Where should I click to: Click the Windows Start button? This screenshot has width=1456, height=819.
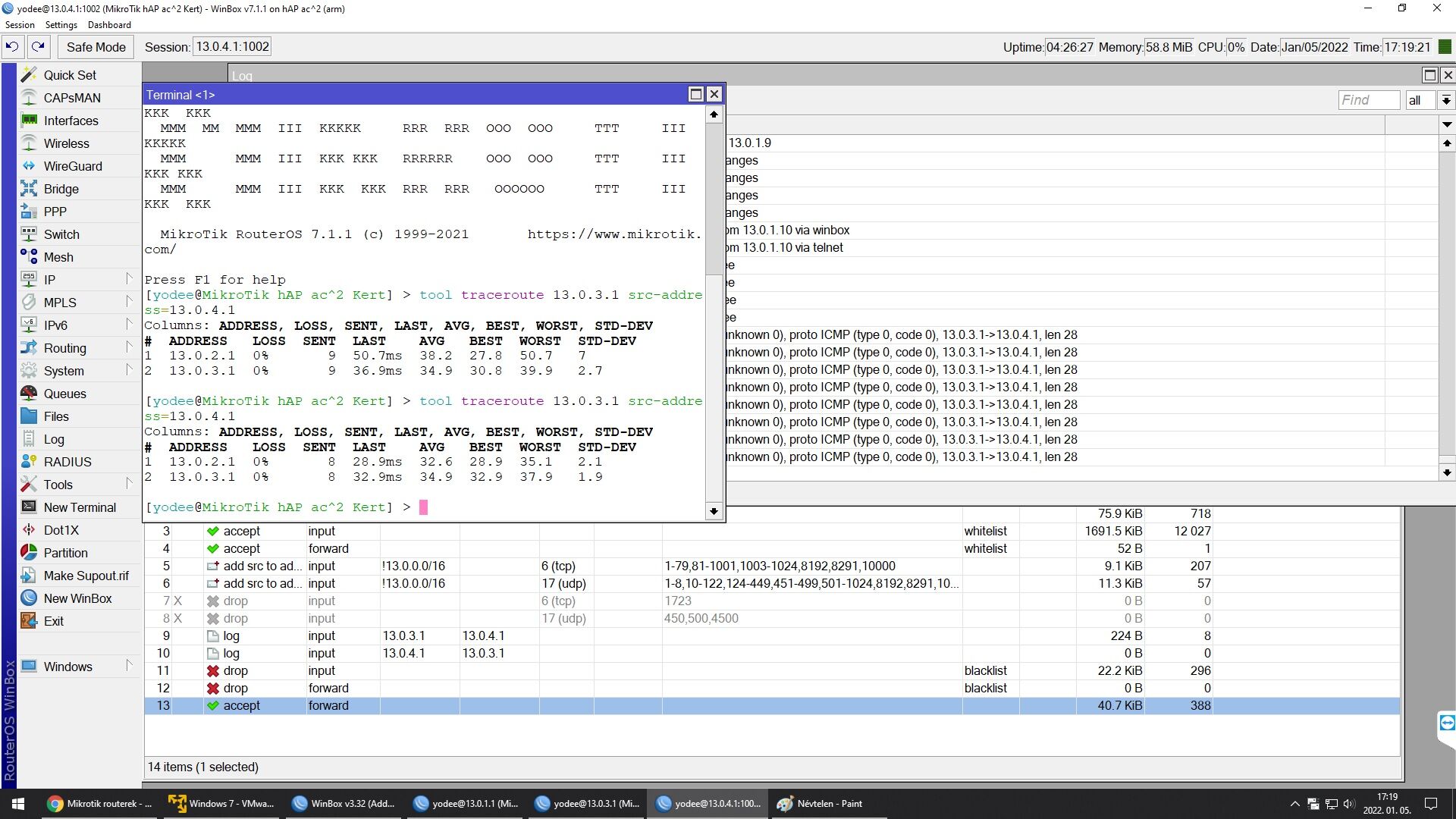pos(18,804)
